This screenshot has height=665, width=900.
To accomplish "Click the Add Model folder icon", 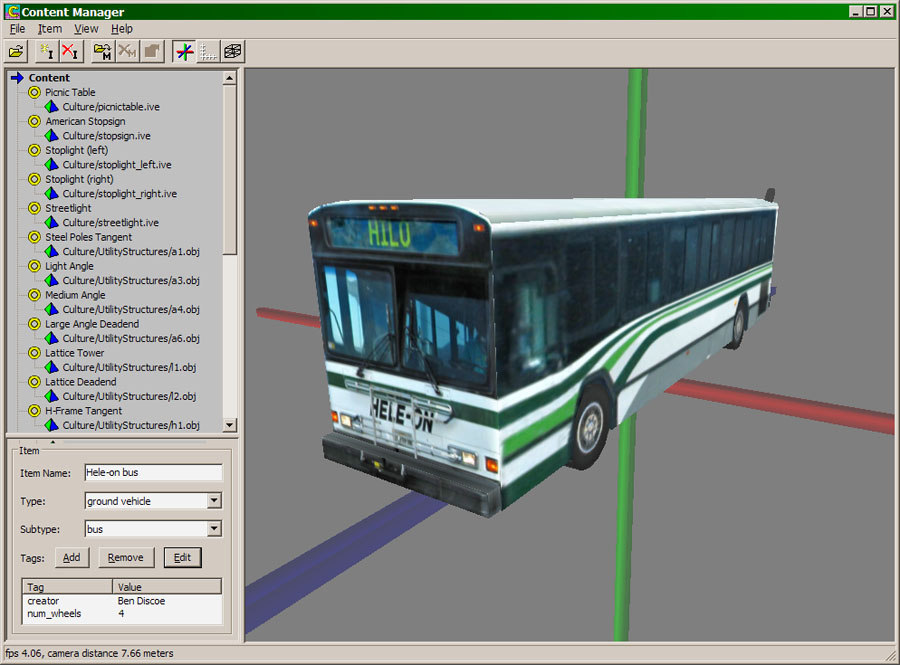I will click(x=101, y=51).
